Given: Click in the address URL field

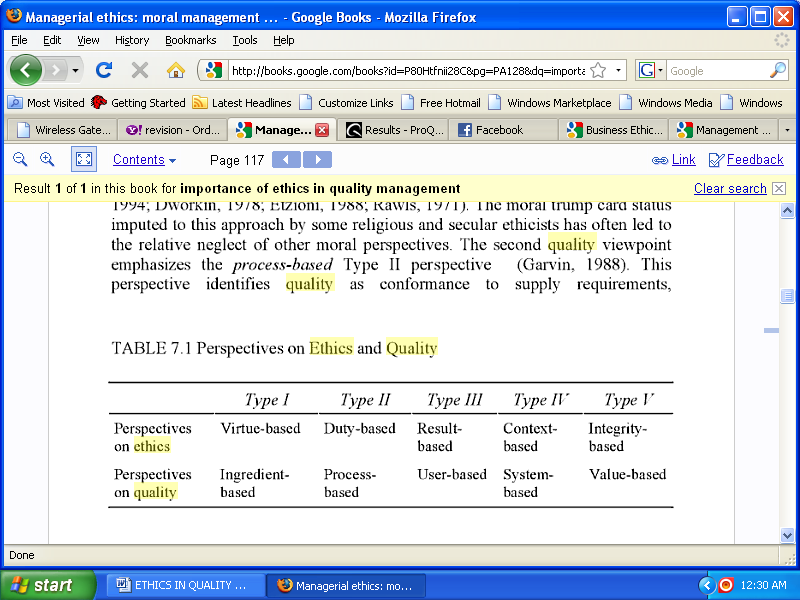Looking at the screenshot, I should pyautogui.click(x=408, y=71).
